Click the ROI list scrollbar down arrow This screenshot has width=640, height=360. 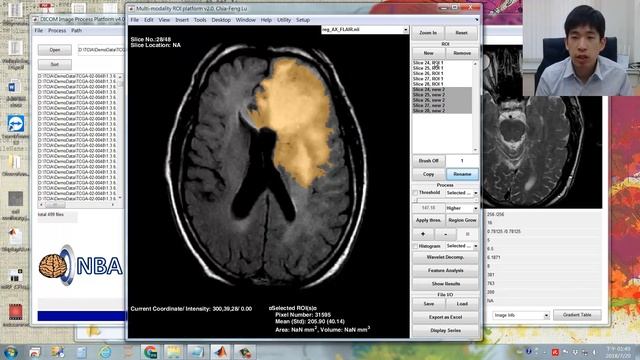click(475, 150)
